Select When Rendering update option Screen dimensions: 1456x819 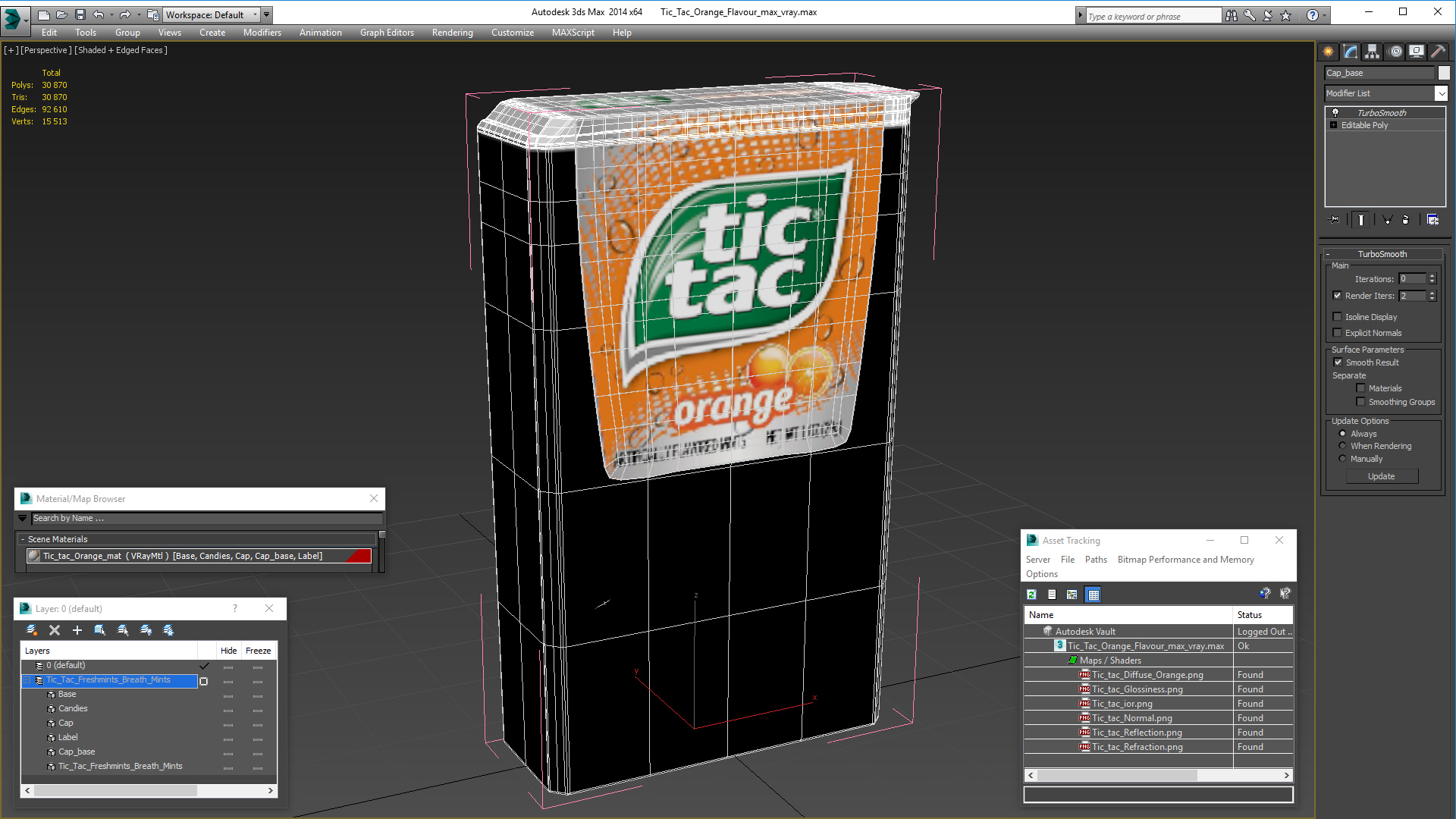point(1342,446)
